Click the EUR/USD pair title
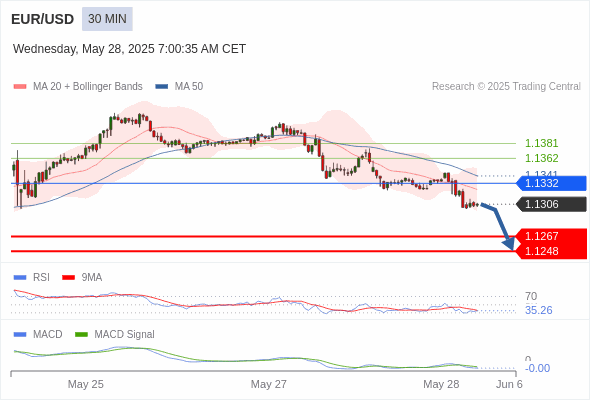 [43, 19]
